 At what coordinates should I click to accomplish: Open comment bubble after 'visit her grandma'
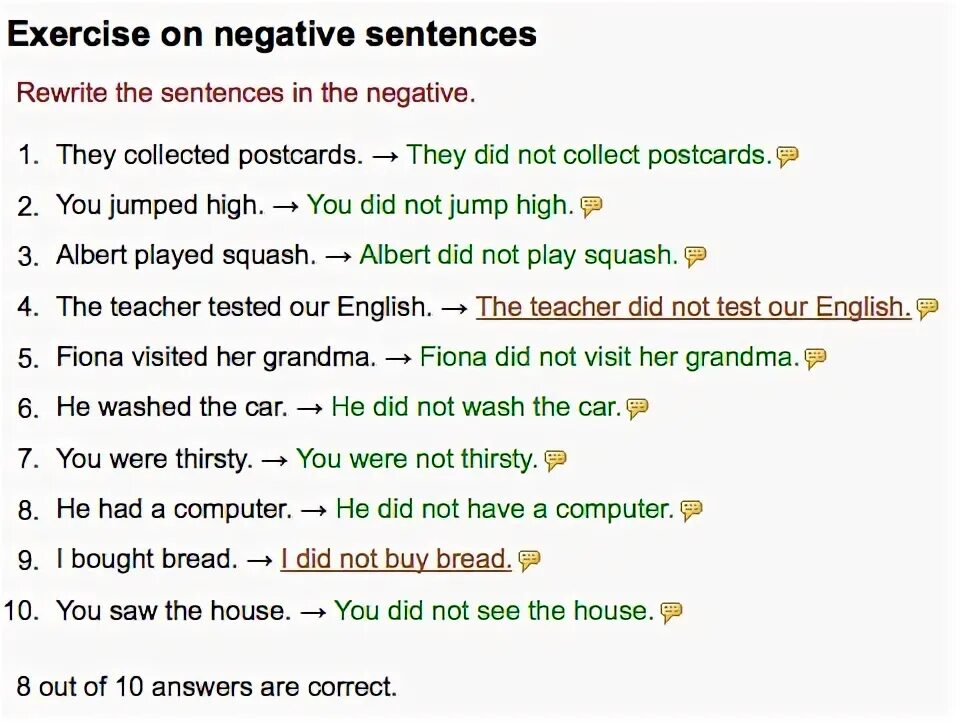click(x=816, y=359)
